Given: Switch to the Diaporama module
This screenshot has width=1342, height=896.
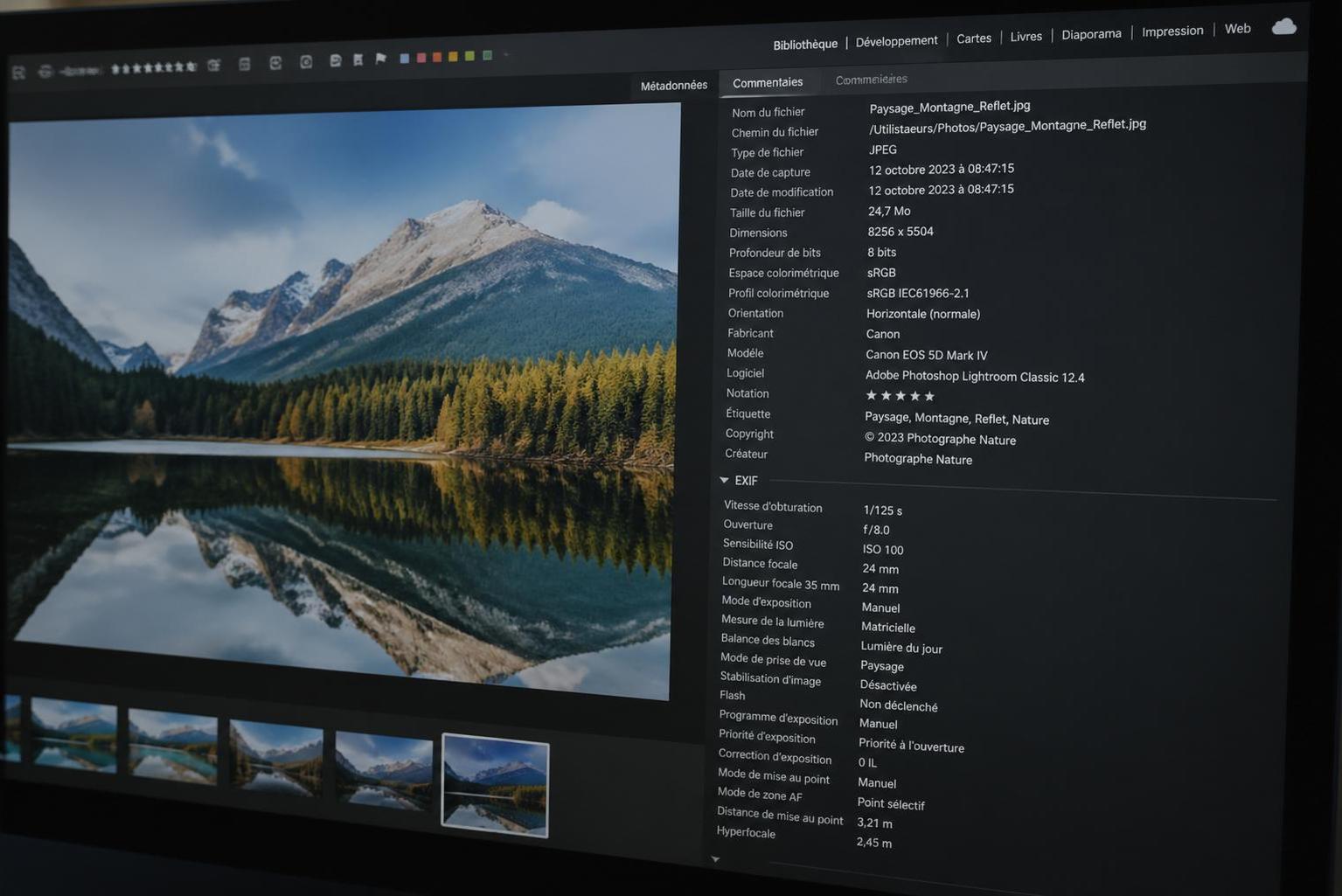Looking at the screenshot, I should tap(1090, 33).
